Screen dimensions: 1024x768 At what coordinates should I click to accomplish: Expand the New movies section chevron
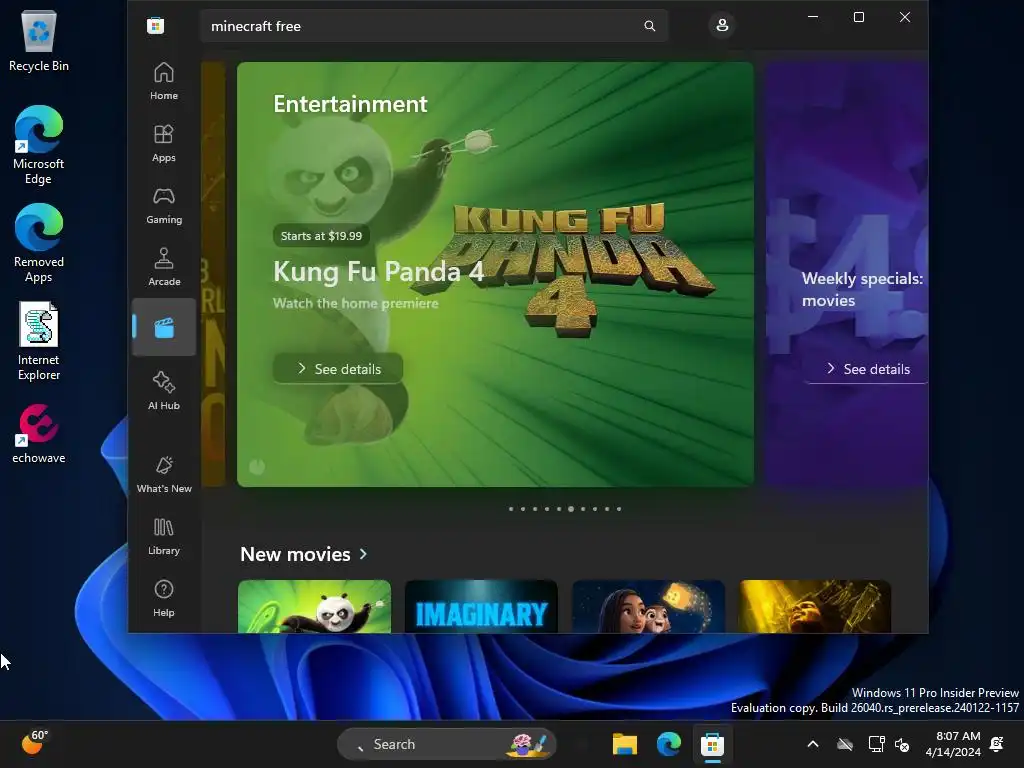[363, 554]
